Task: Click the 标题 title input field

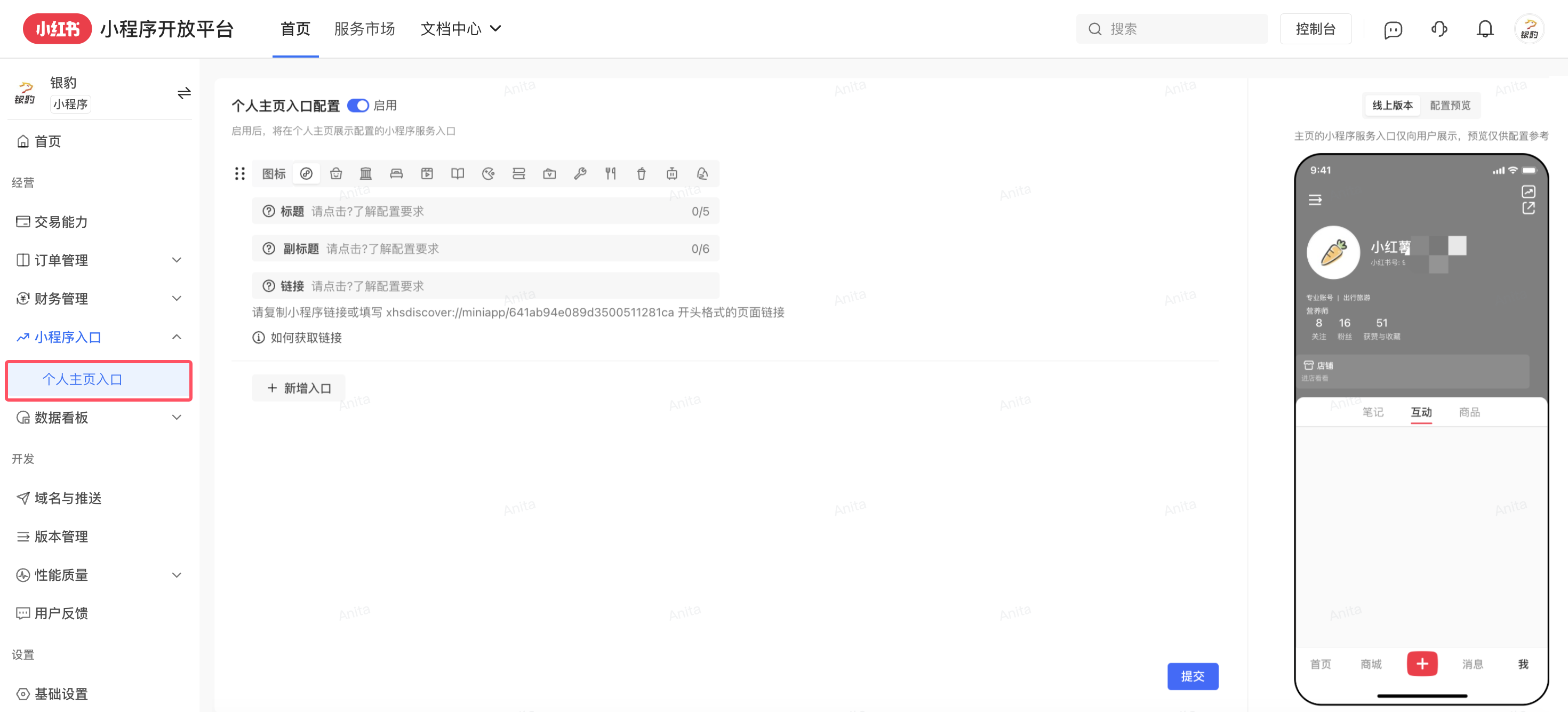Action: point(487,211)
